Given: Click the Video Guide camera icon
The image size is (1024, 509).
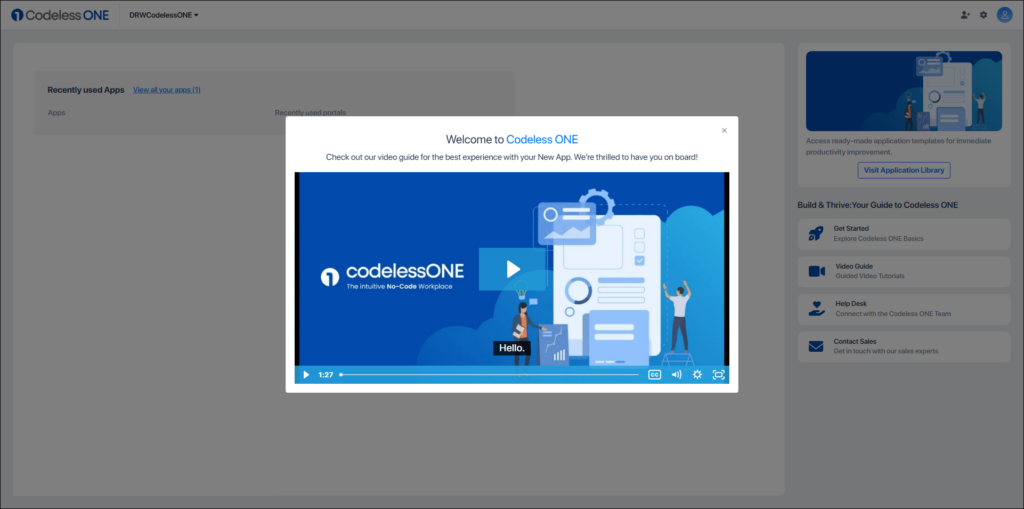Looking at the screenshot, I should (816, 271).
